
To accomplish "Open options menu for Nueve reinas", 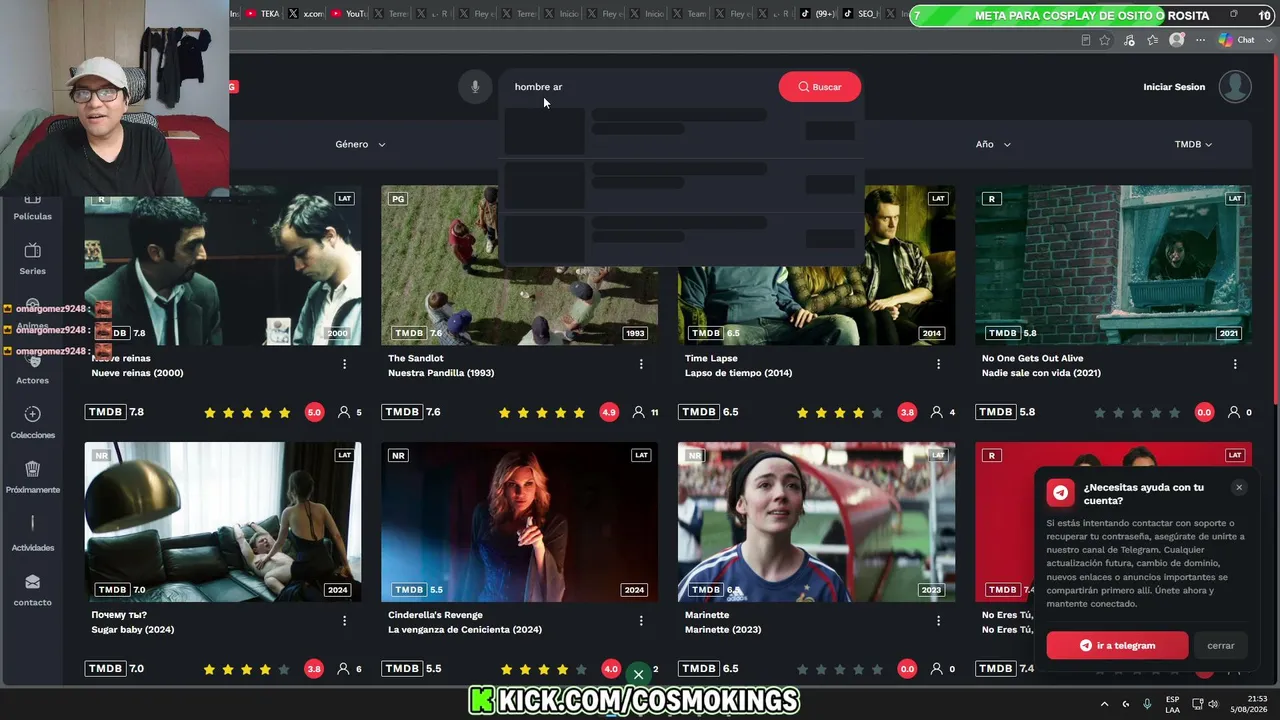I will click(x=345, y=365).
